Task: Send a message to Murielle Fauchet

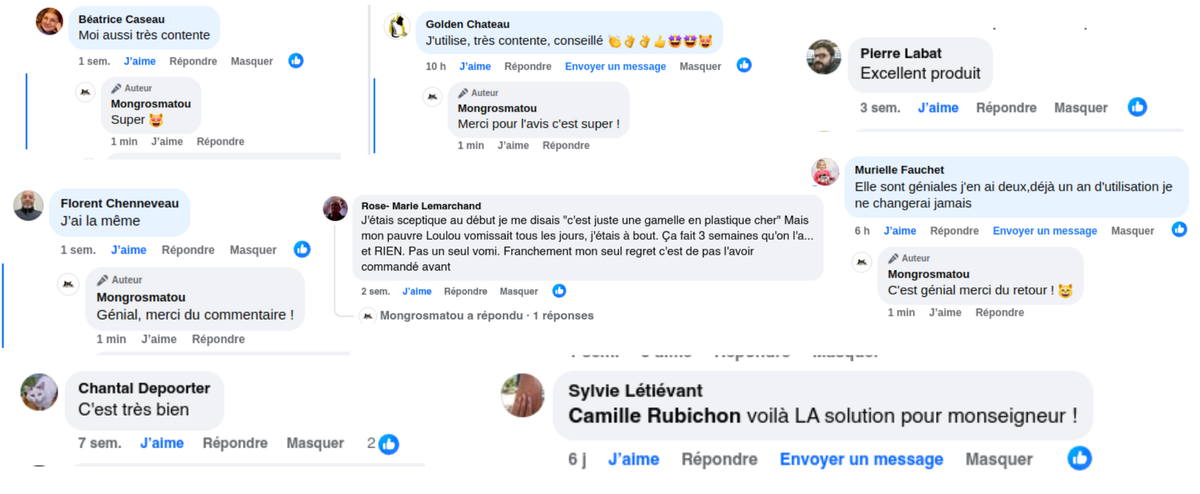Action: tap(1044, 231)
